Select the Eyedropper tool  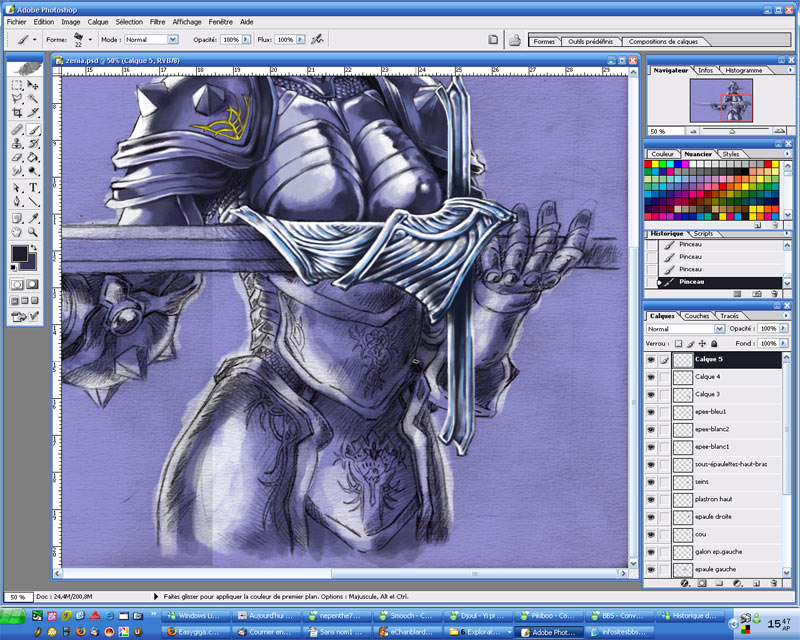coord(33,219)
